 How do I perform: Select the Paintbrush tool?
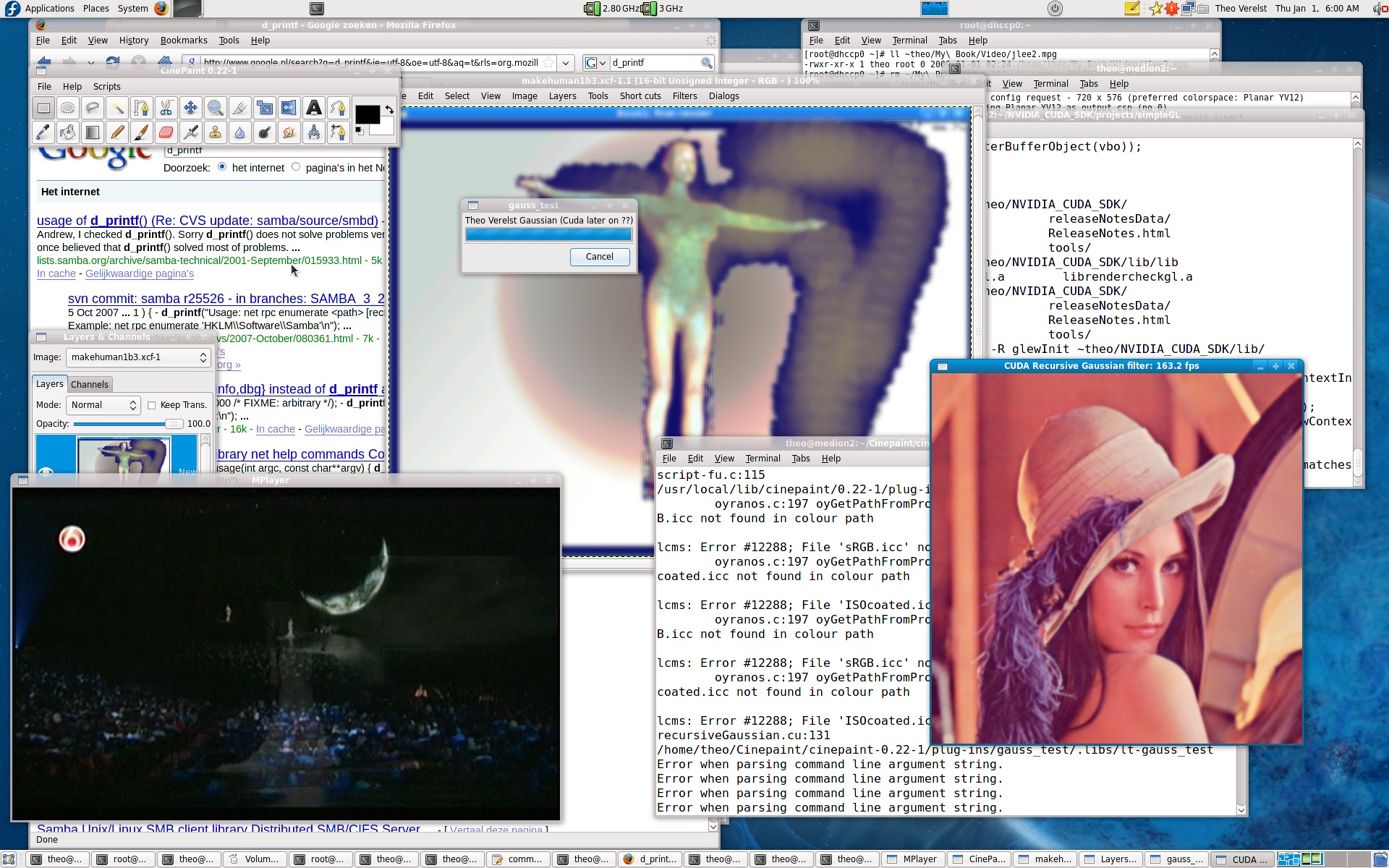point(142,132)
